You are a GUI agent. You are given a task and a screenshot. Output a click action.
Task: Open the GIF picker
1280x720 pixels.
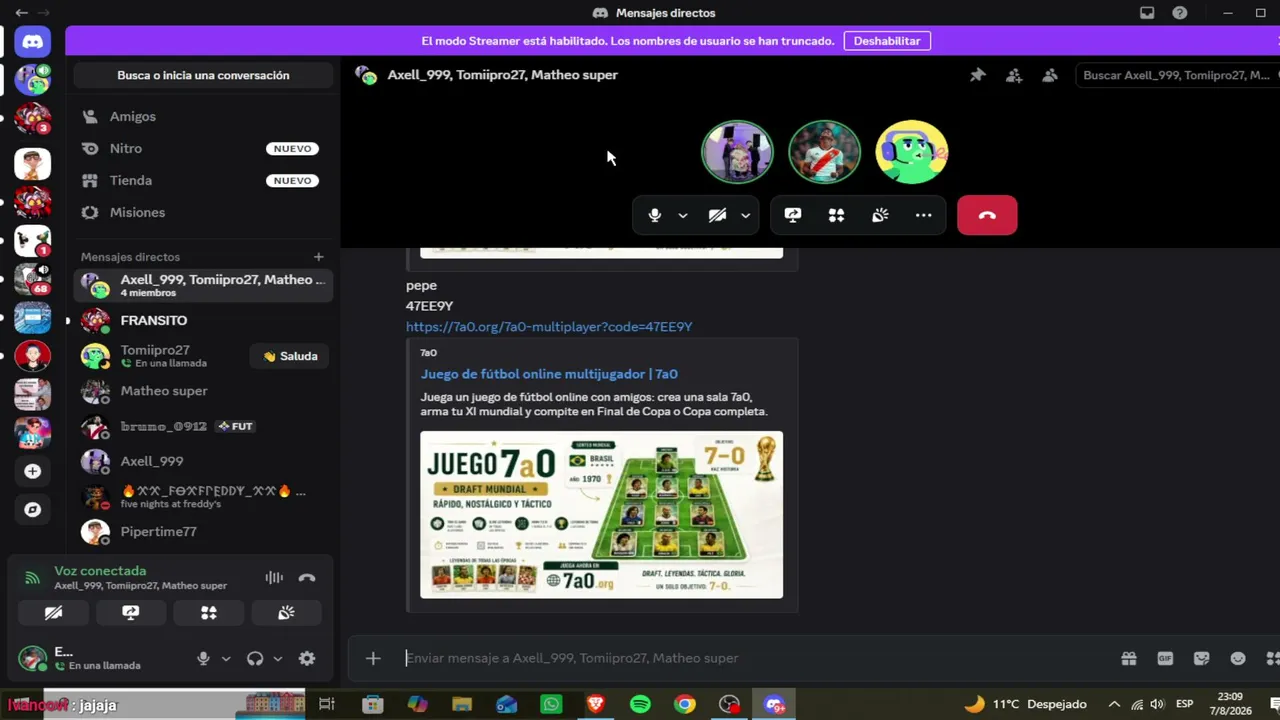[1165, 658]
